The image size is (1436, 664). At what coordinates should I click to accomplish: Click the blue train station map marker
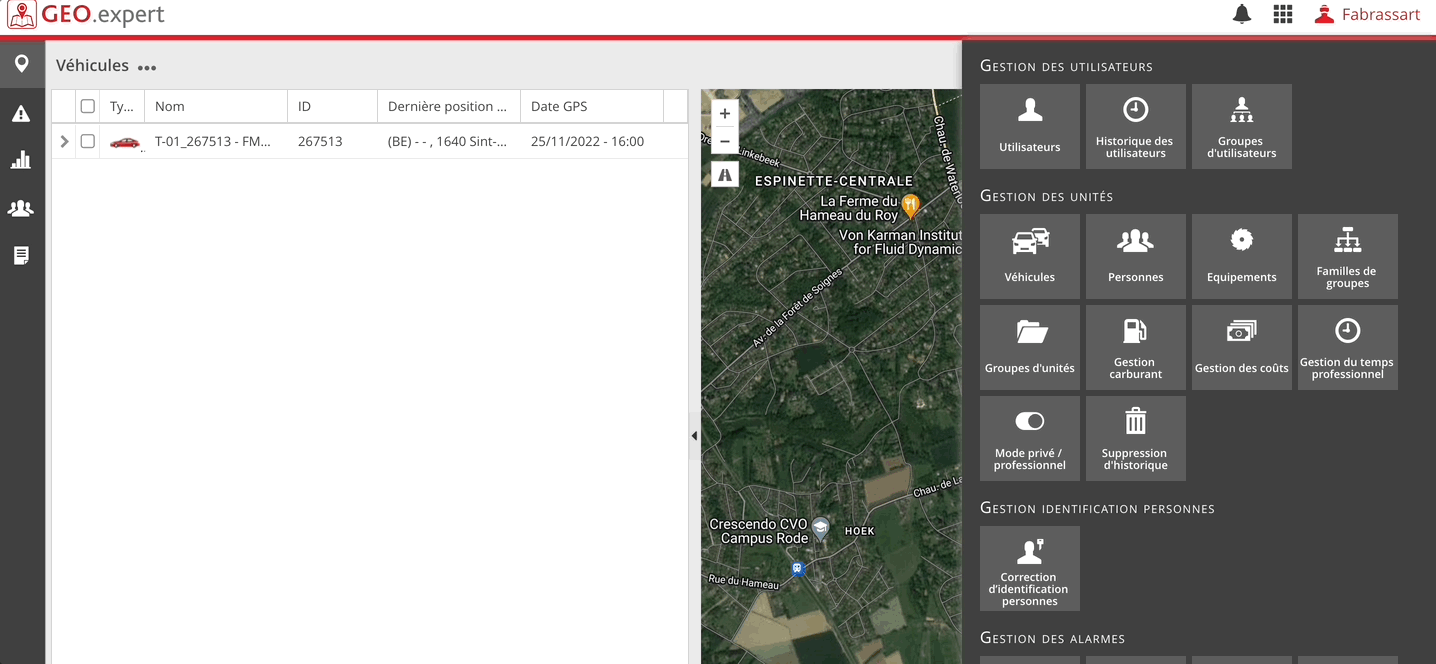[797, 569]
